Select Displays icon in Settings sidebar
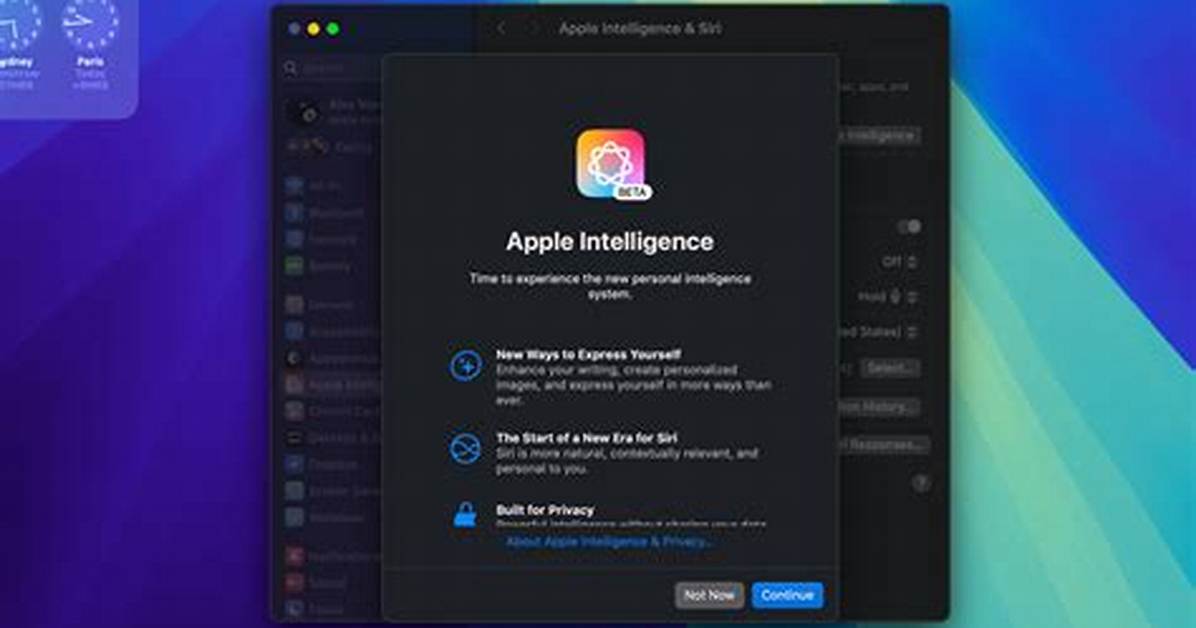1196x628 pixels. pos(294,464)
